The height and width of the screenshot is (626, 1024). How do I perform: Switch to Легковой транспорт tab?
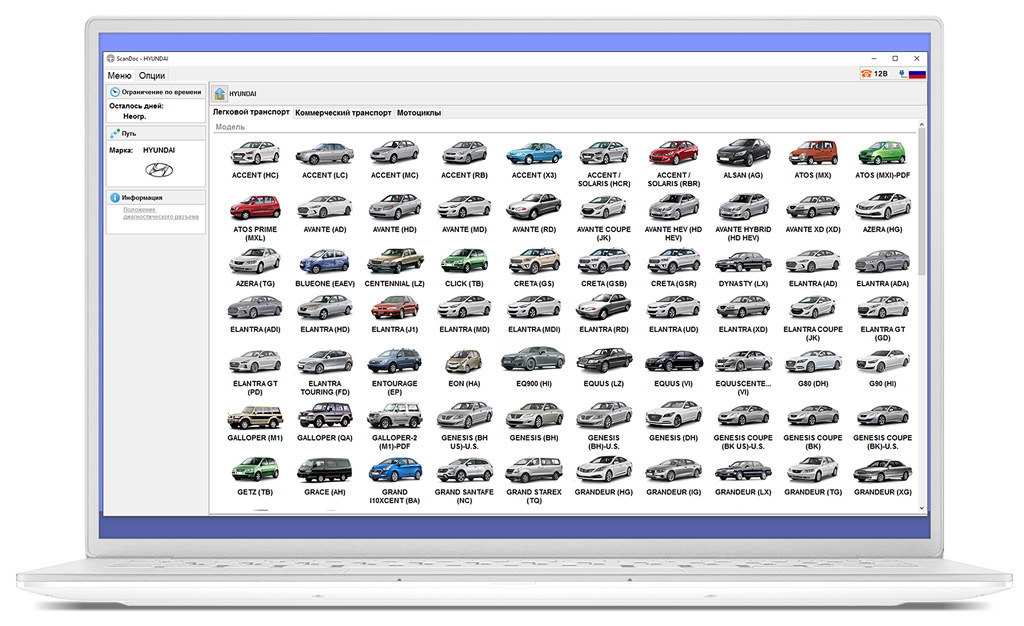[251, 112]
